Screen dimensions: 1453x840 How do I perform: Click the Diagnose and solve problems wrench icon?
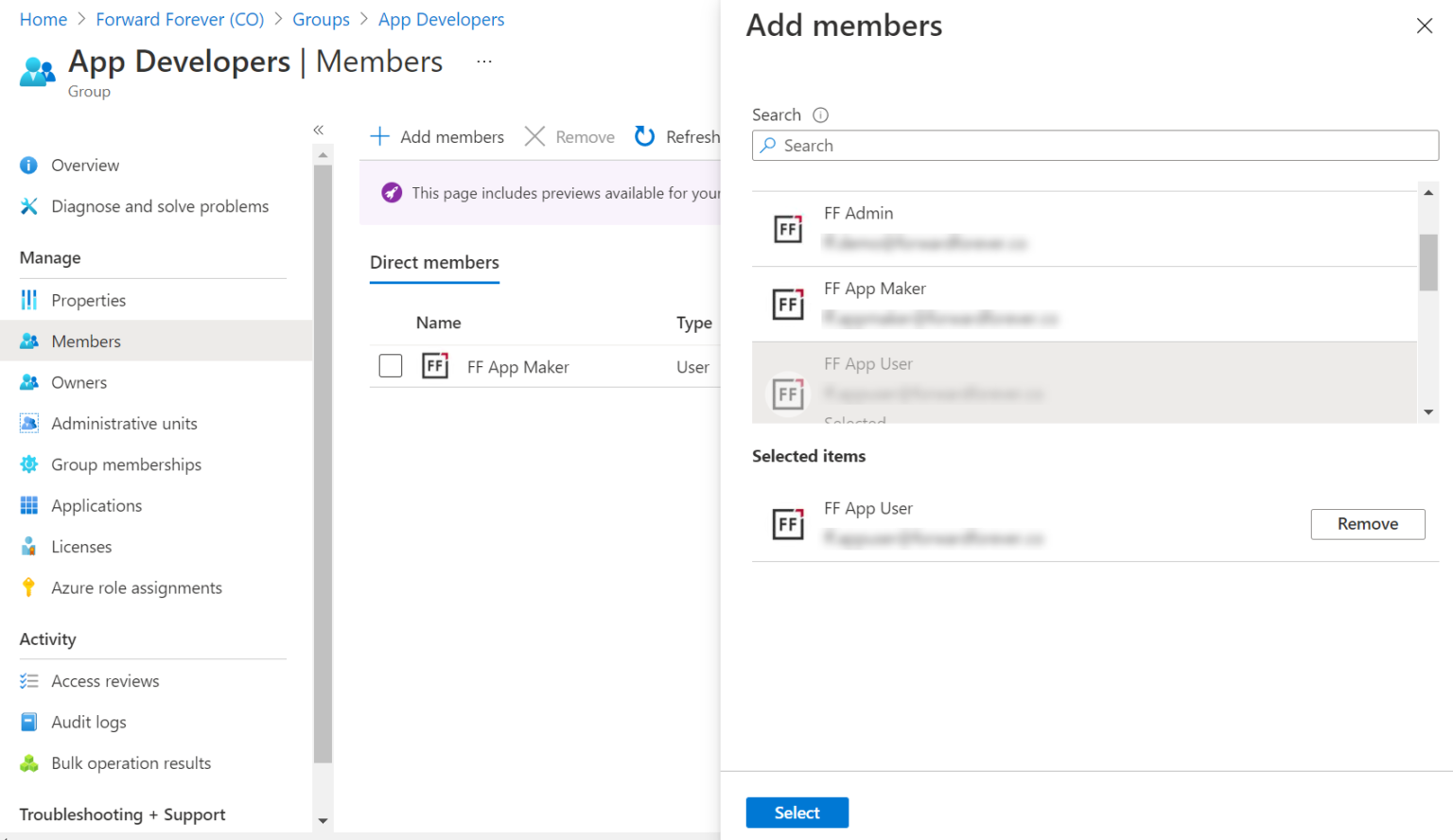click(29, 206)
